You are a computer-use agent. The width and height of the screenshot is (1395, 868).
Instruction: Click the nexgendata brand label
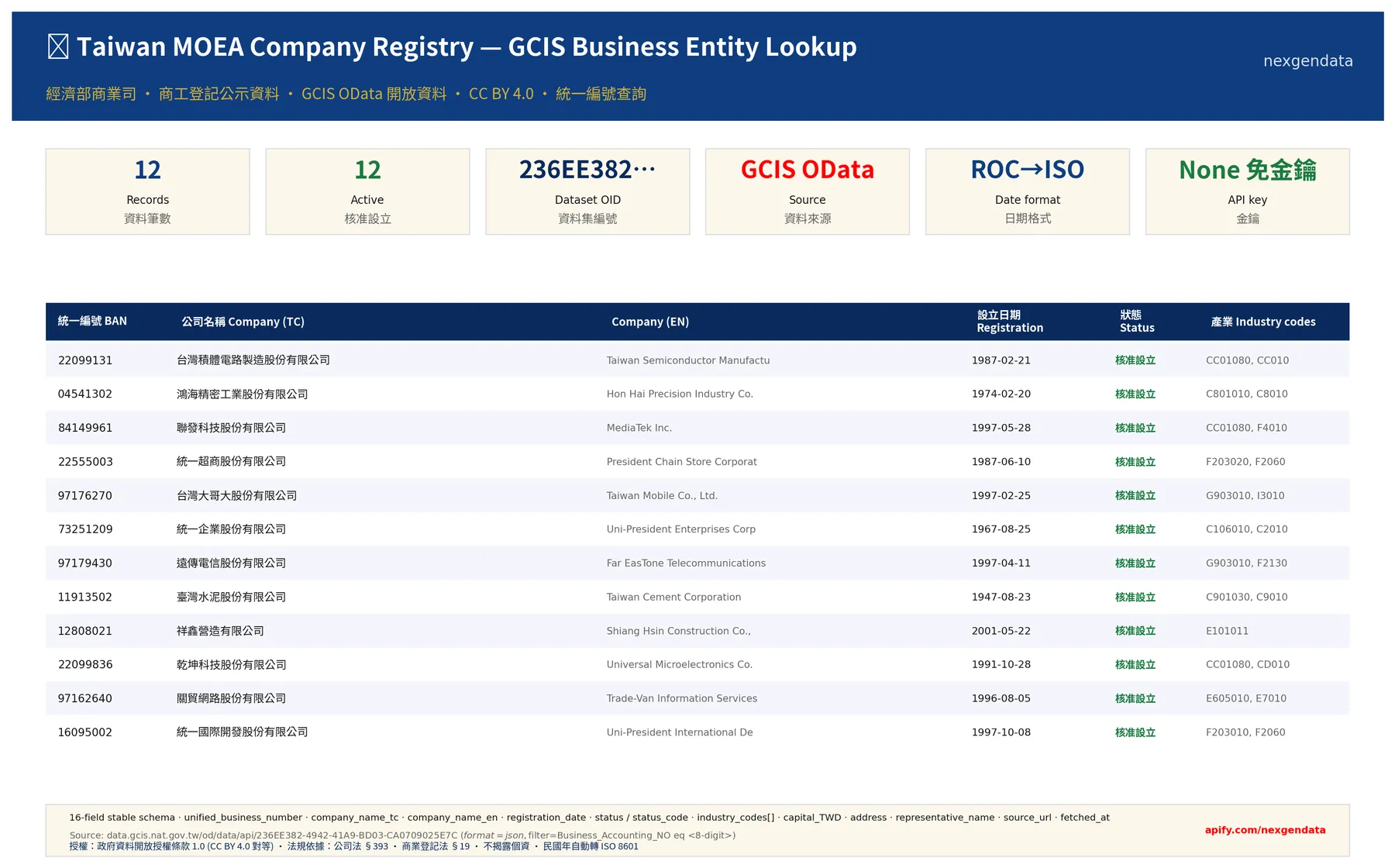(x=1307, y=61)
